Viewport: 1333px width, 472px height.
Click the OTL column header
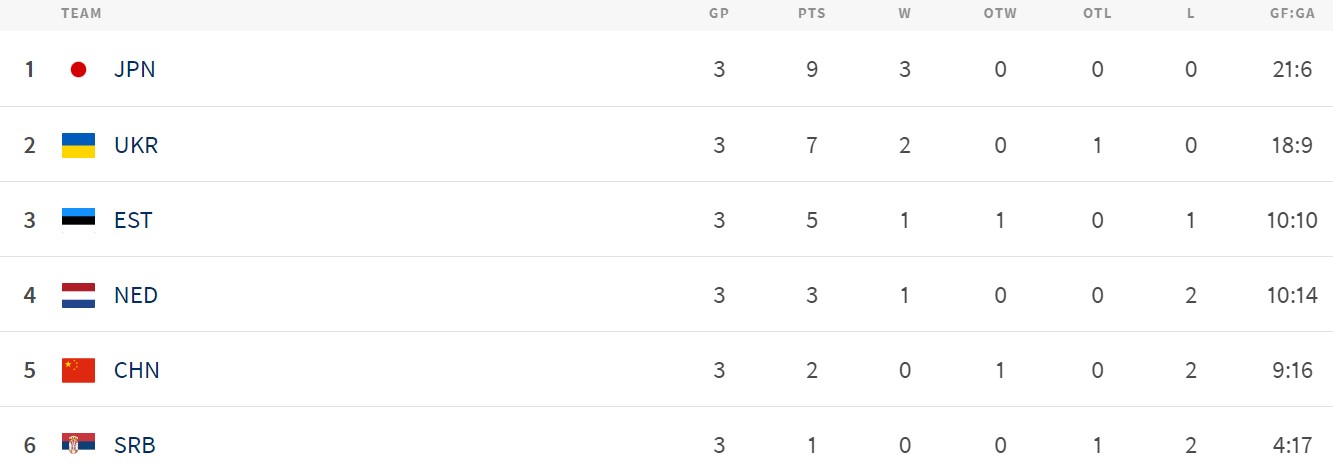click(1097, 14)
